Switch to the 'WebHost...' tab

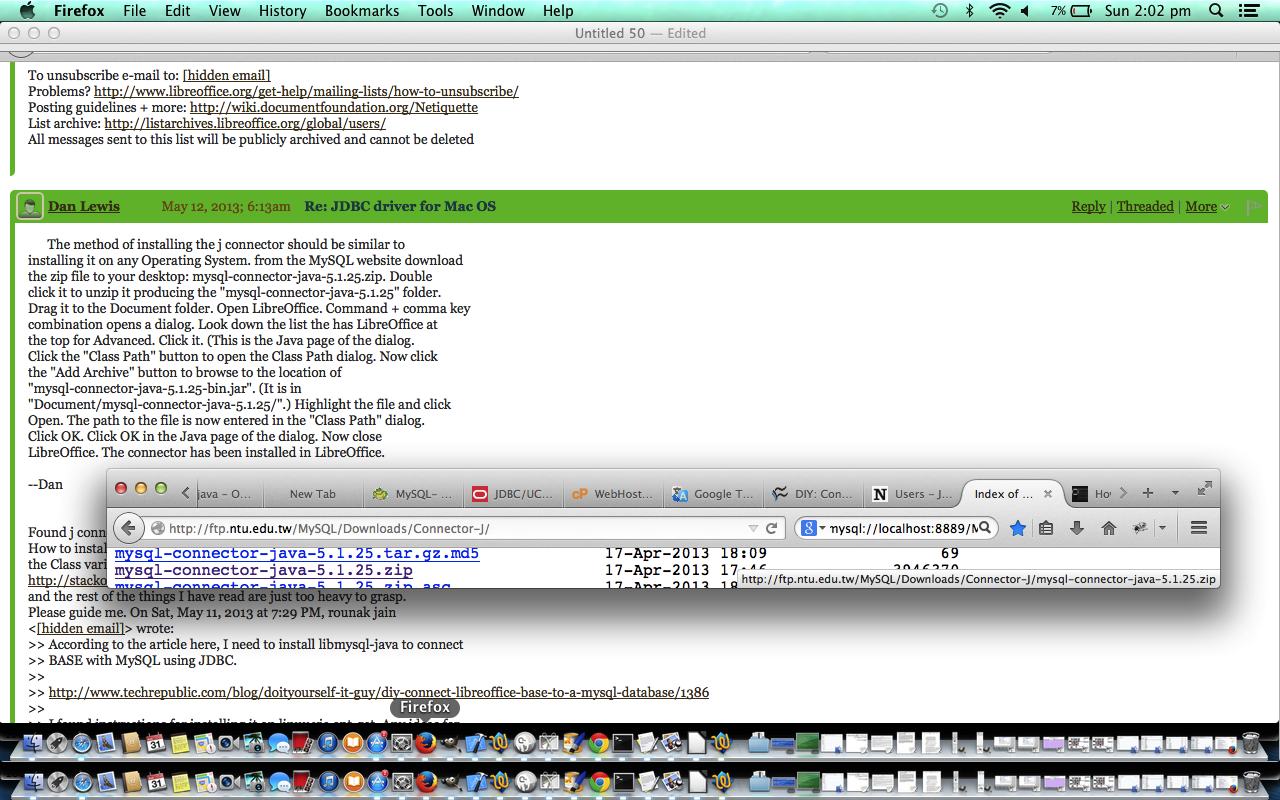coord(612,494)
